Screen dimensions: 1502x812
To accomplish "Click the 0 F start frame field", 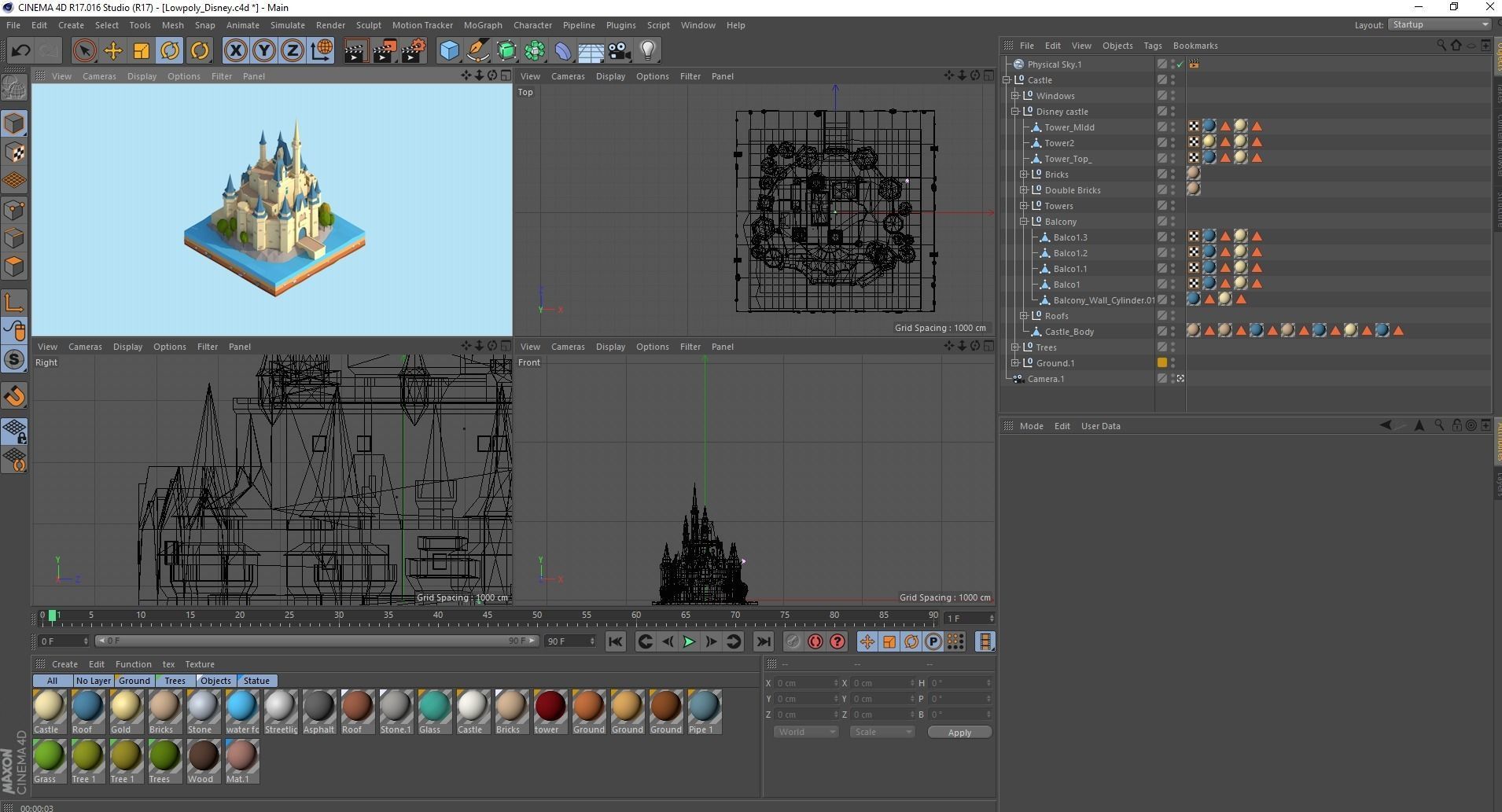I will coord(64,641).
